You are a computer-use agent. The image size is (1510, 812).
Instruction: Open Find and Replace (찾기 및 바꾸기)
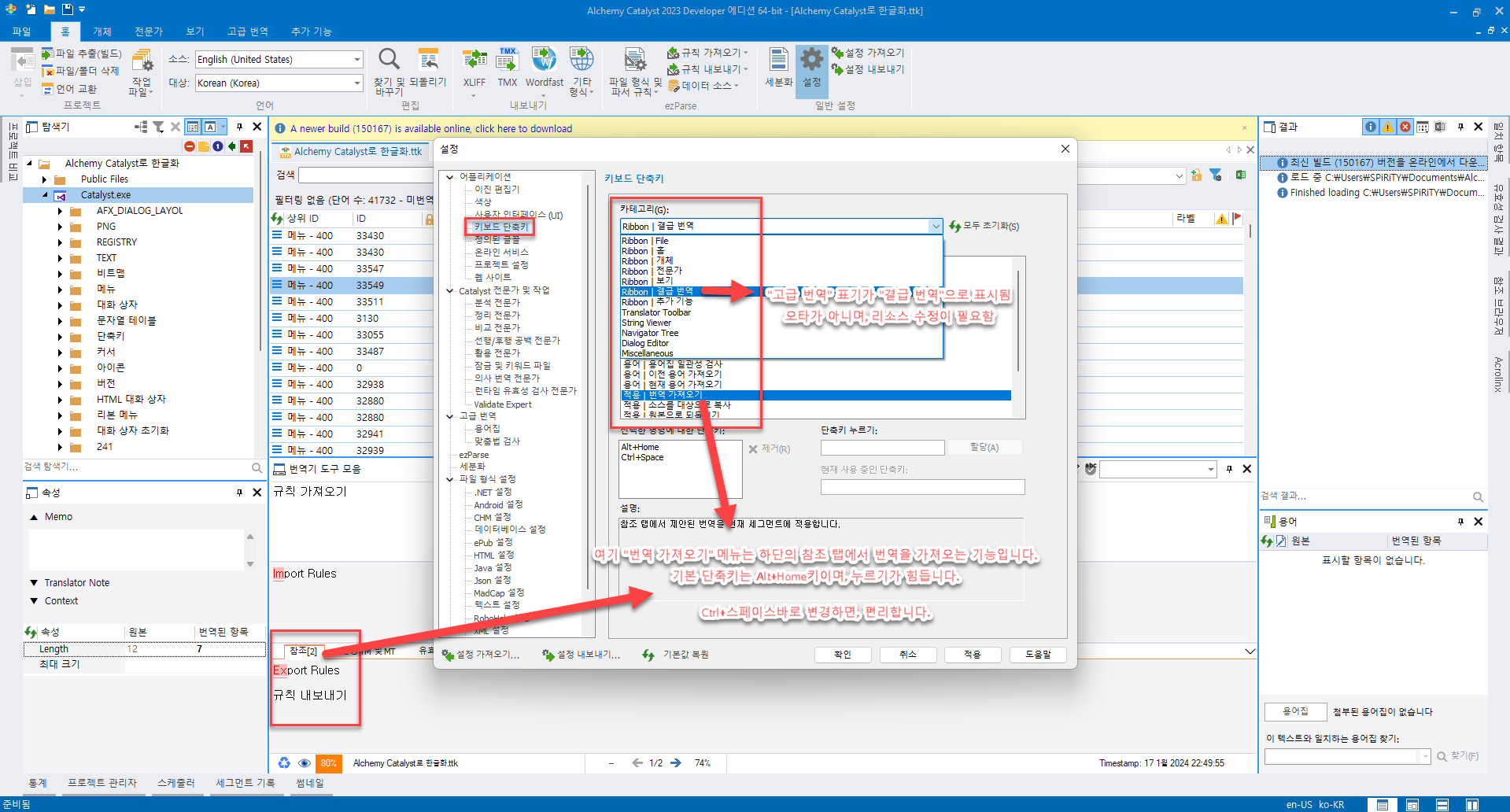[389, 71]
